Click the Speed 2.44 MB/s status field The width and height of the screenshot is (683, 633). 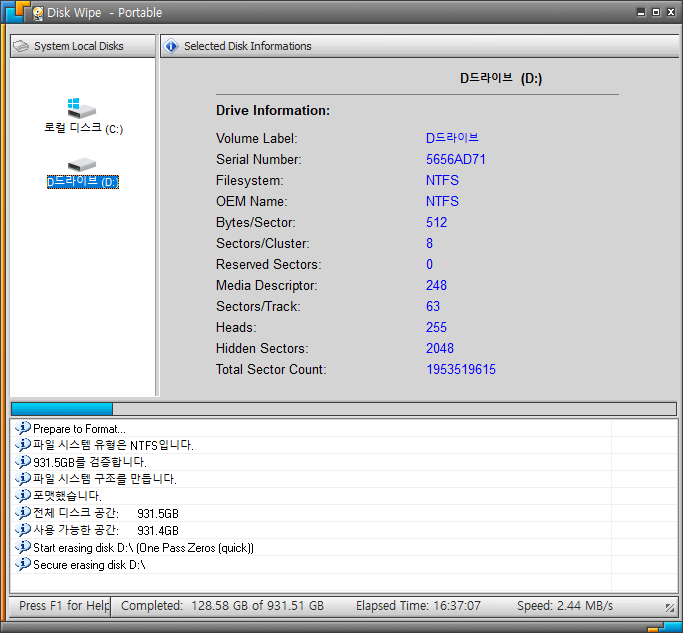[564, 606]
